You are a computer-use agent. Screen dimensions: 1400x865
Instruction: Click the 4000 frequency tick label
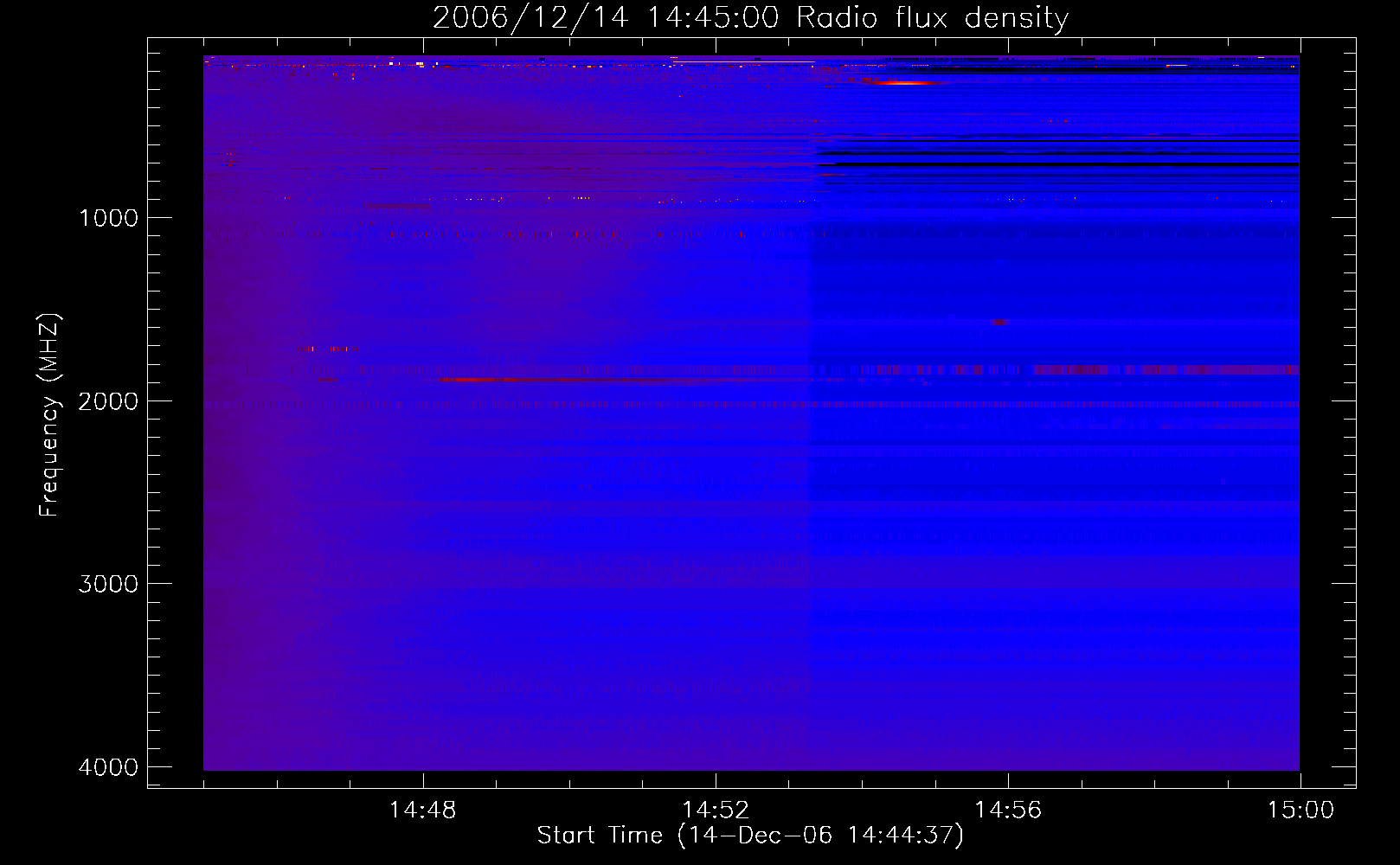click(108, 767)
